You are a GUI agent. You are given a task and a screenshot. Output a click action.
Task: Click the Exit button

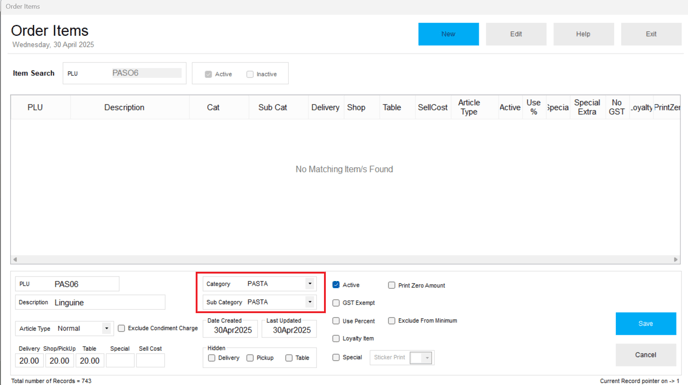(651, 34)
